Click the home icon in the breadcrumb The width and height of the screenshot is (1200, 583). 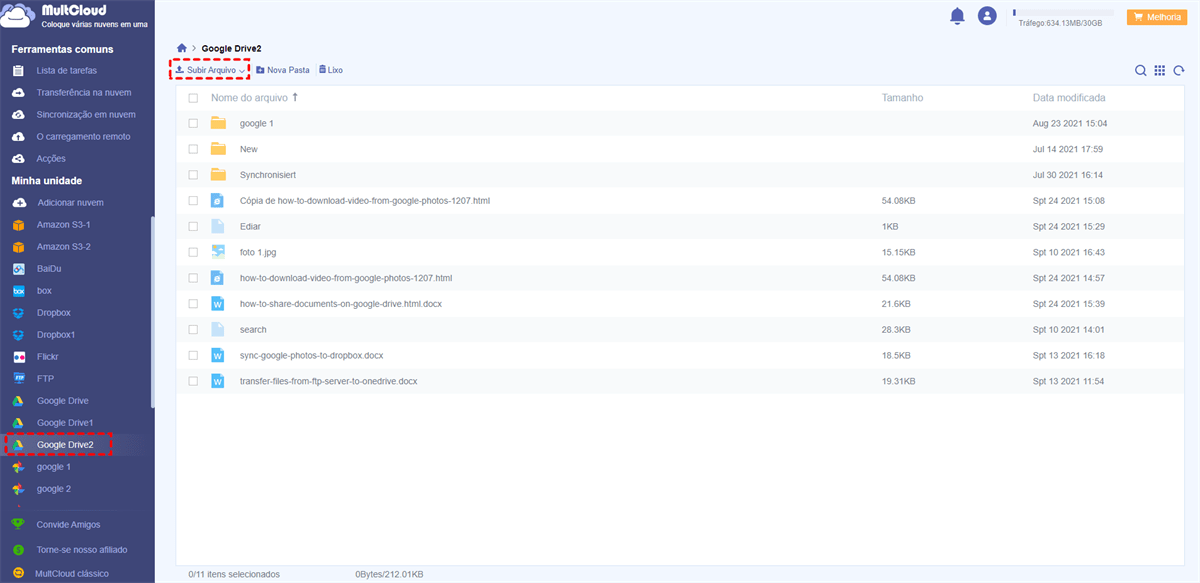[x=181, y=46]
